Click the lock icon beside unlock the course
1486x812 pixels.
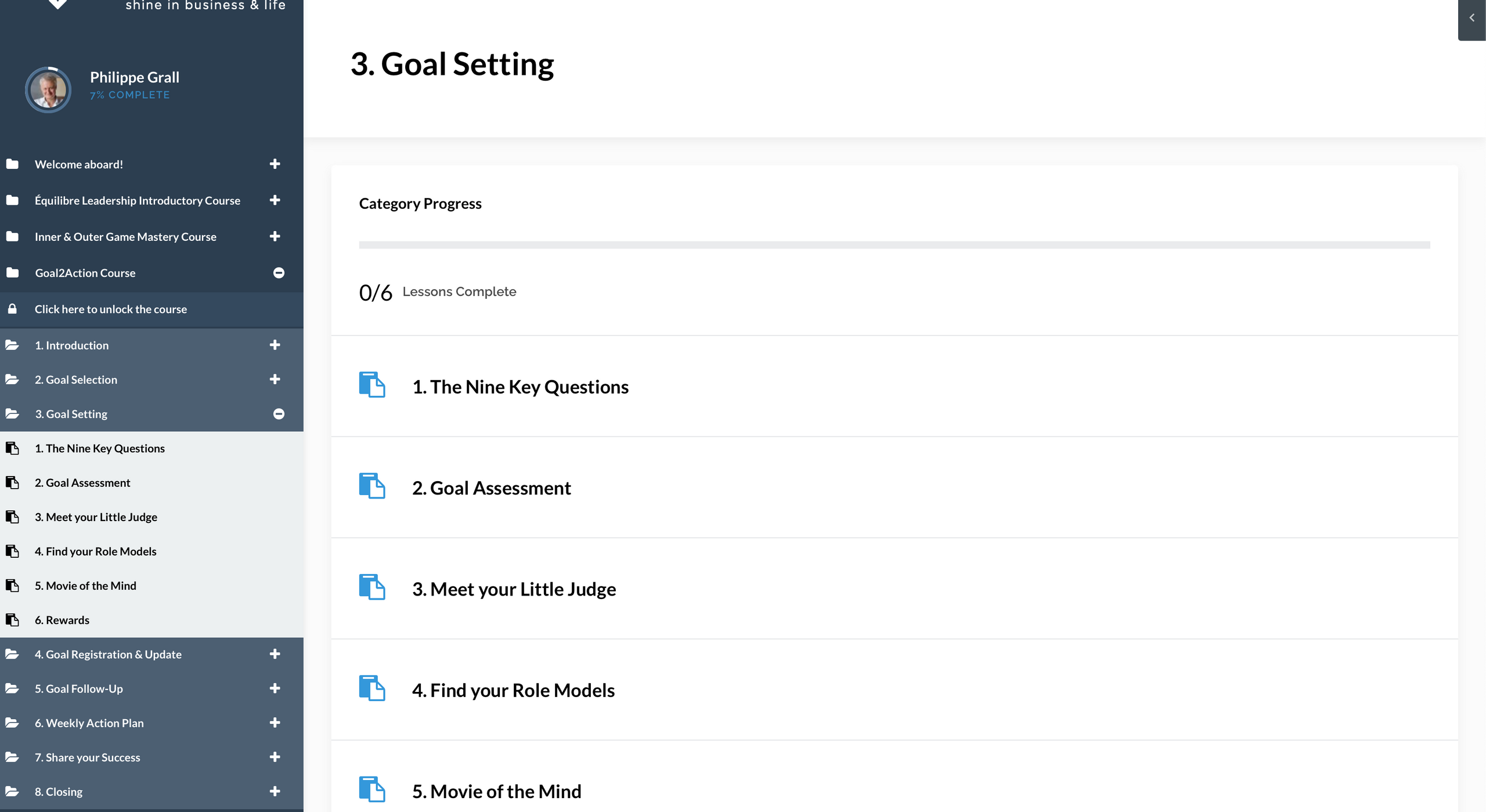[12, 309]
